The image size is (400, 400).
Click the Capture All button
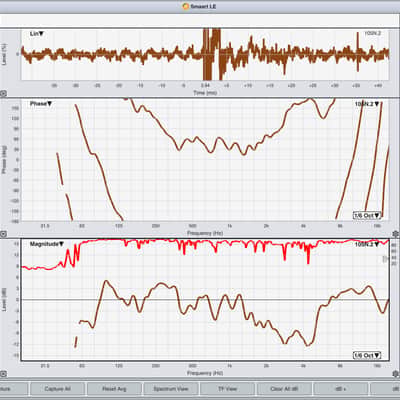58,389
